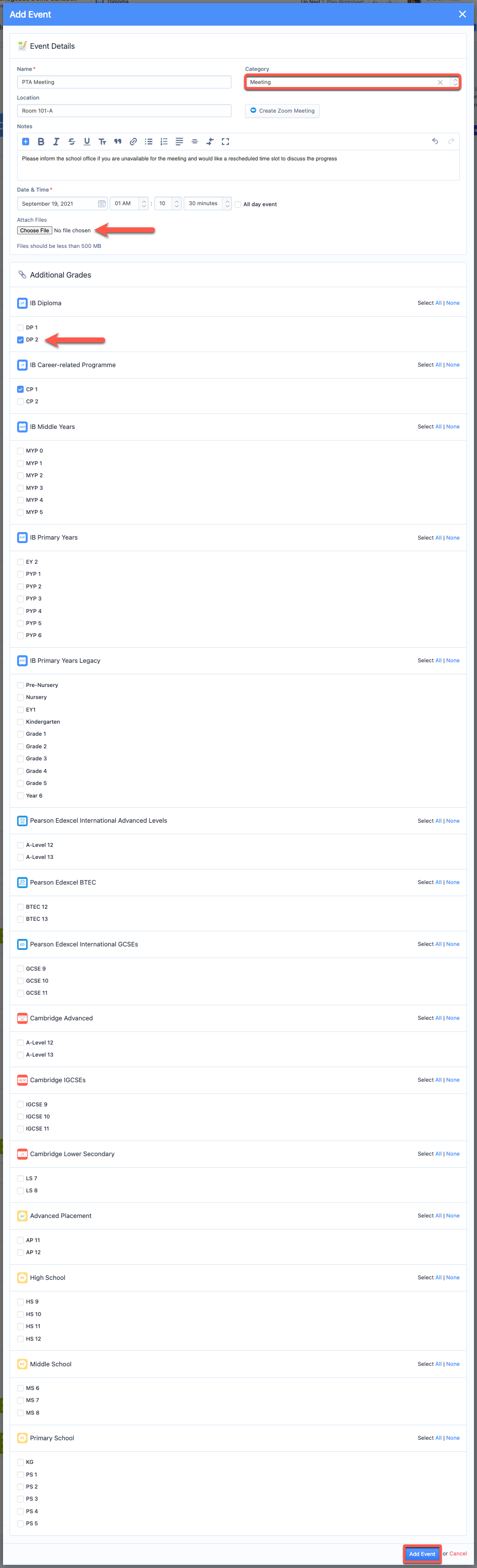This screenshot has height=1568, width=477.
Task: Select None for Cambridge IGCSEs grades
Action: coord(453,1080)
